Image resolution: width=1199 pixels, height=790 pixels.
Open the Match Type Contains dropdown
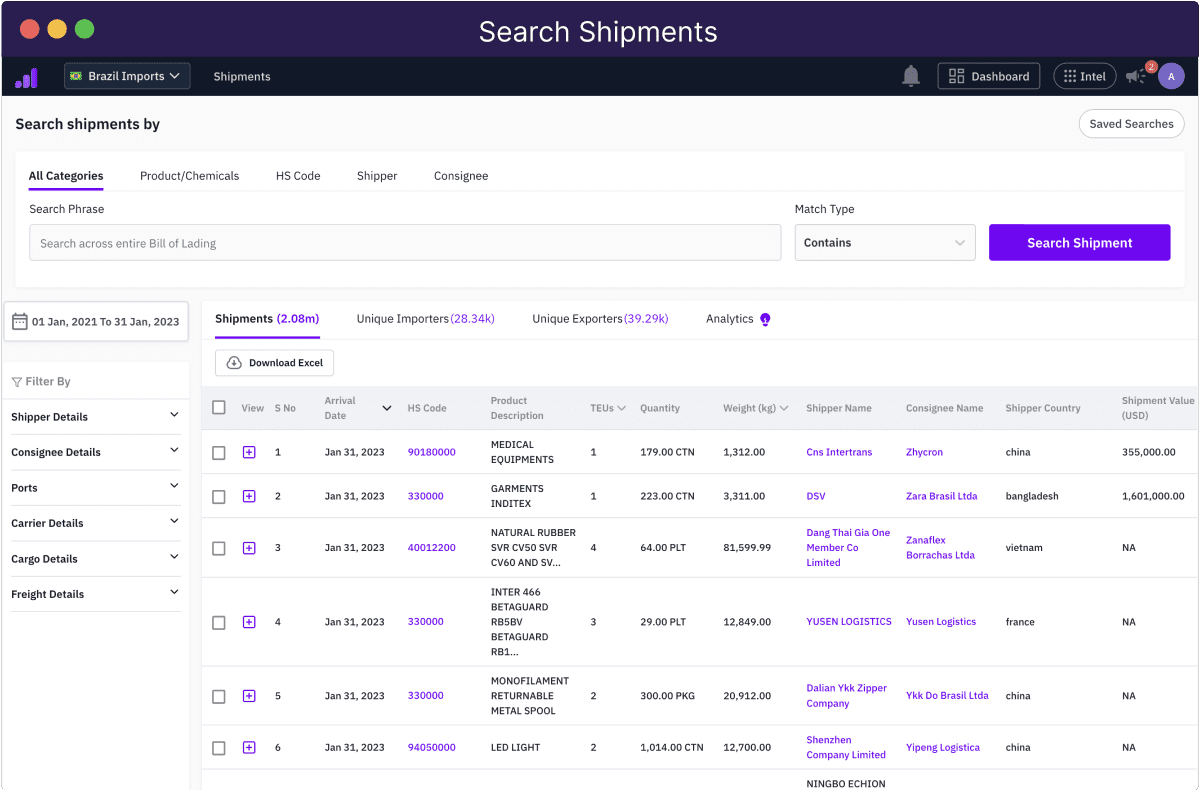click(x=885, y=242)
